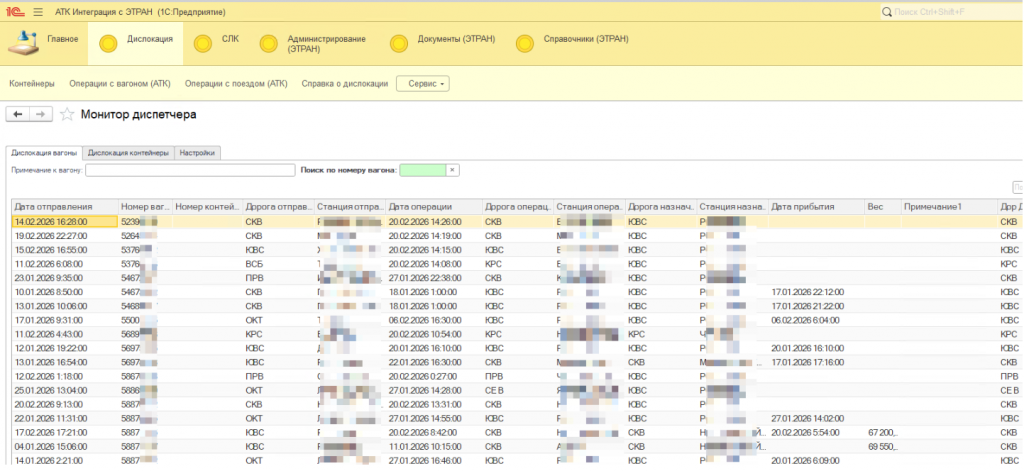
Task: Select row dated 10.01.2026 8:50:00
Action: click(517, 291)
